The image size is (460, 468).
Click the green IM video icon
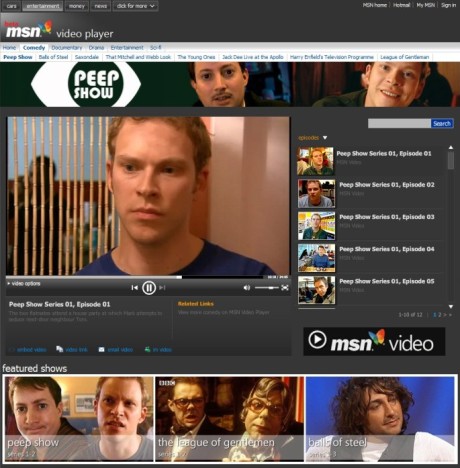[x=147, y=349]
